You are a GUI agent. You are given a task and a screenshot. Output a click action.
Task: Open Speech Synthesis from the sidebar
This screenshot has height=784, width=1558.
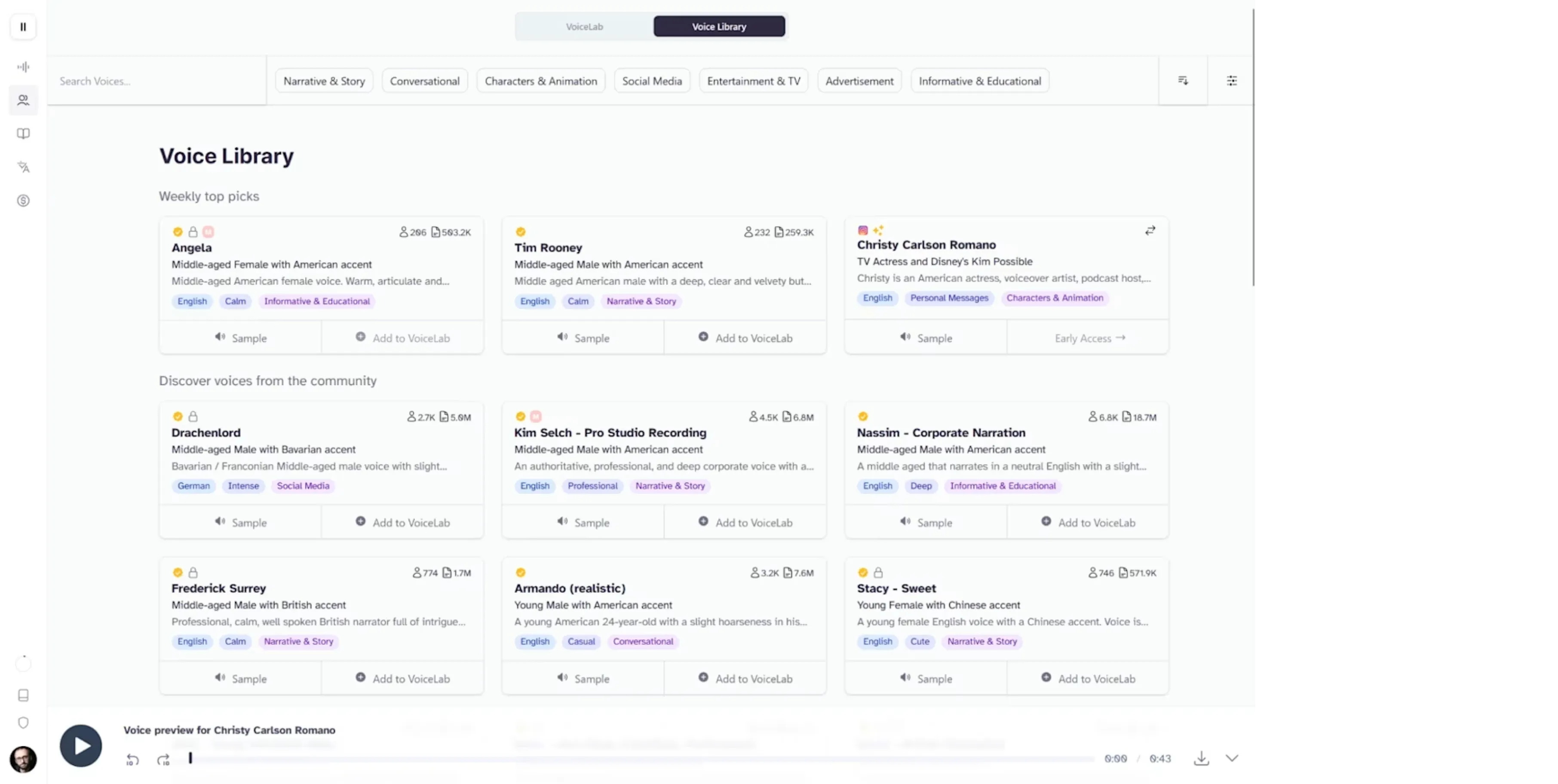23,67
